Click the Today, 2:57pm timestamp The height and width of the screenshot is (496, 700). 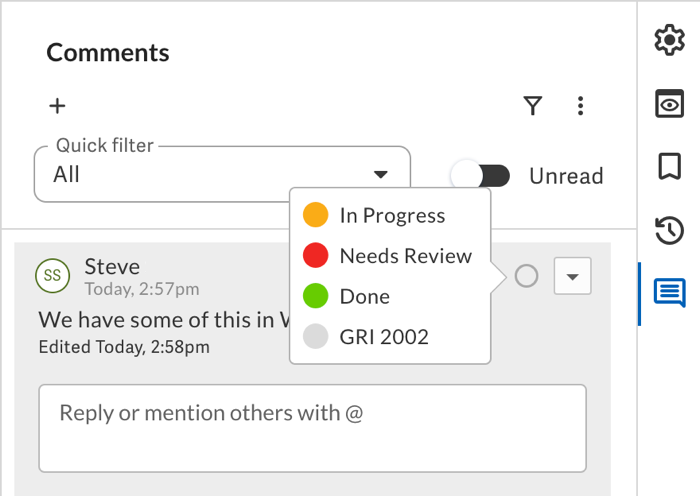142,289
